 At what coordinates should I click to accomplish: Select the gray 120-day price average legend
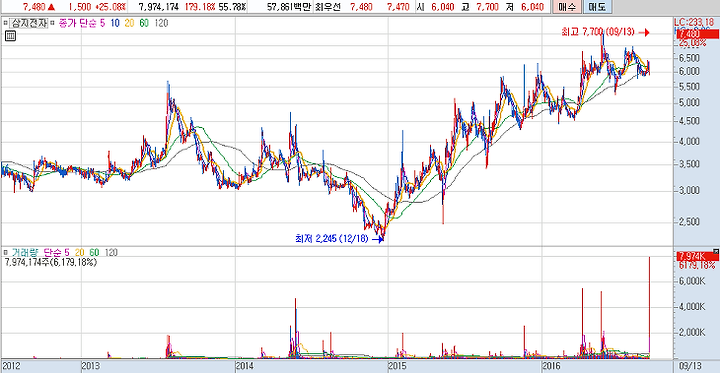161,23
